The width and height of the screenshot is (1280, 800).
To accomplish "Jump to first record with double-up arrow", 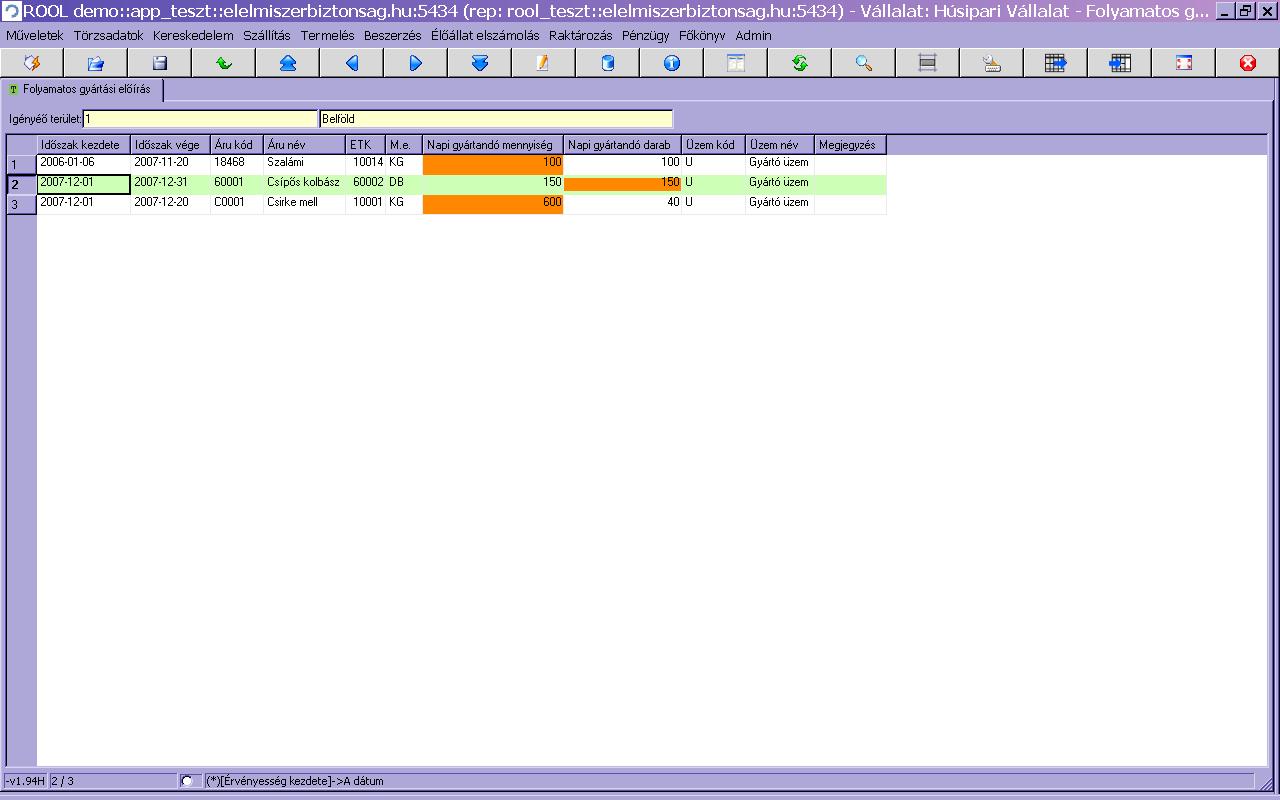I will click(288, 63).
